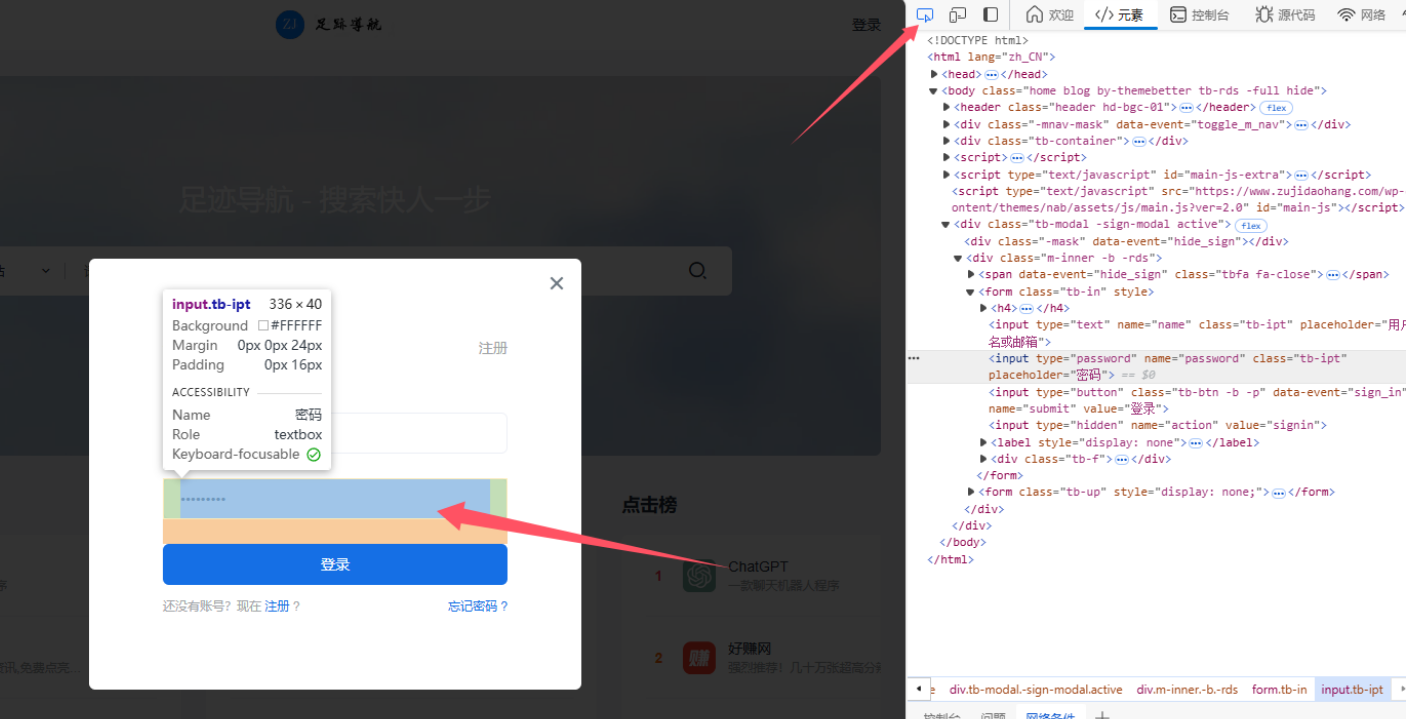The height and width of the screenshot is (719, 1406).
Task: Expand the div tb-f node arrow
Action: tap(984, 459)
